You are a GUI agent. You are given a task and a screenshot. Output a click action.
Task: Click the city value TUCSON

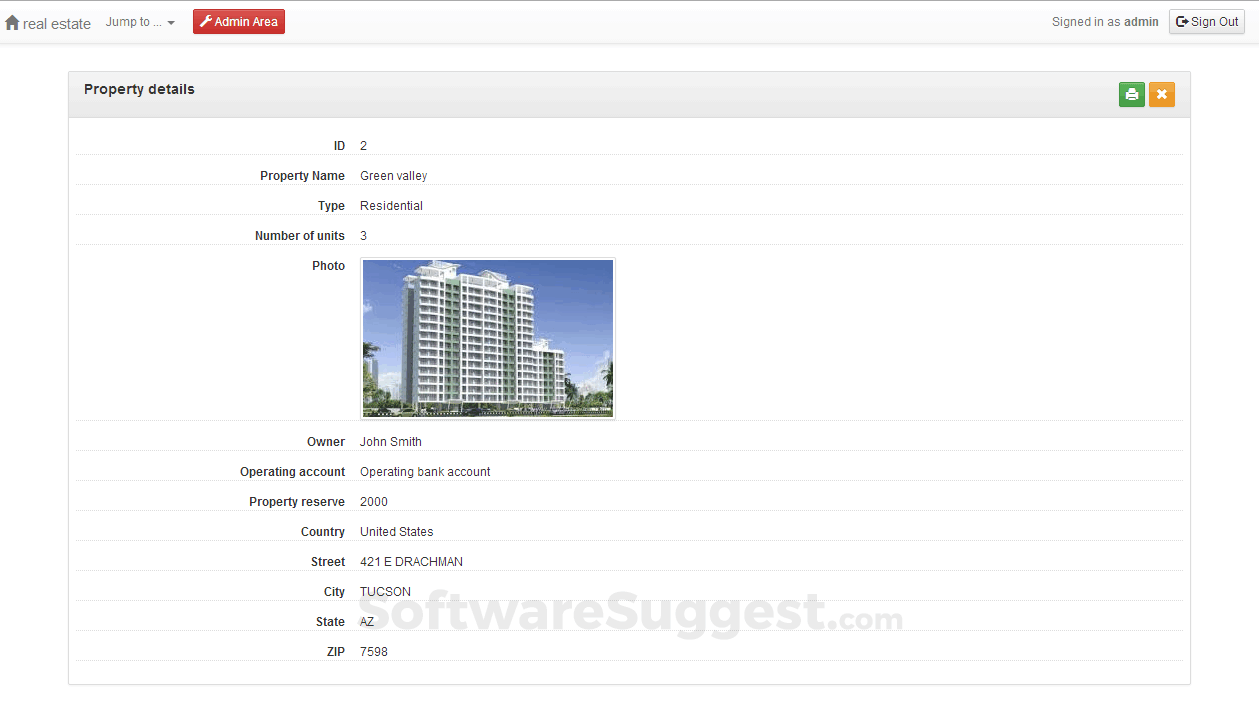click(x=385, y=592)
